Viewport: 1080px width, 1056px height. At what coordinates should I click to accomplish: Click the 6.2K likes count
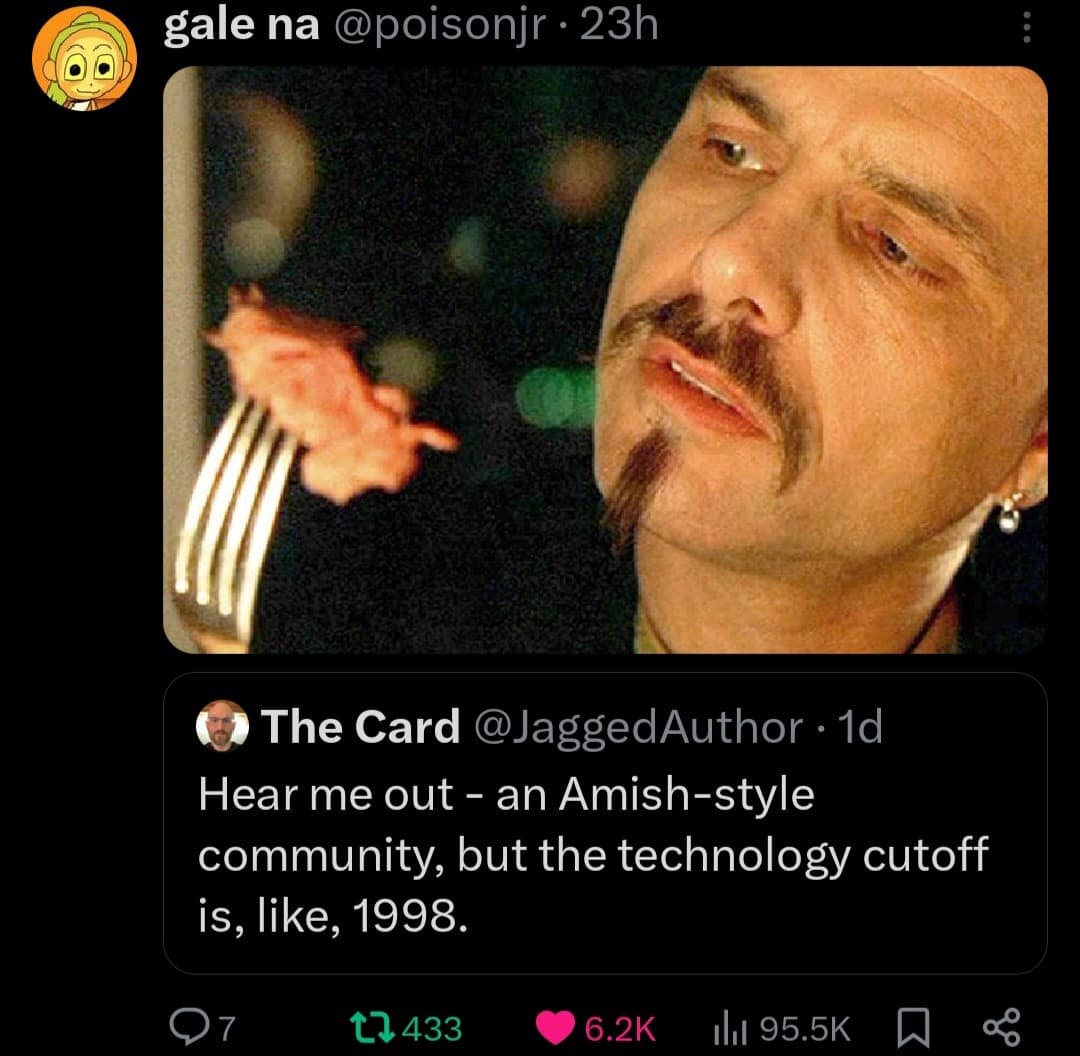(x=623, y=1028)
